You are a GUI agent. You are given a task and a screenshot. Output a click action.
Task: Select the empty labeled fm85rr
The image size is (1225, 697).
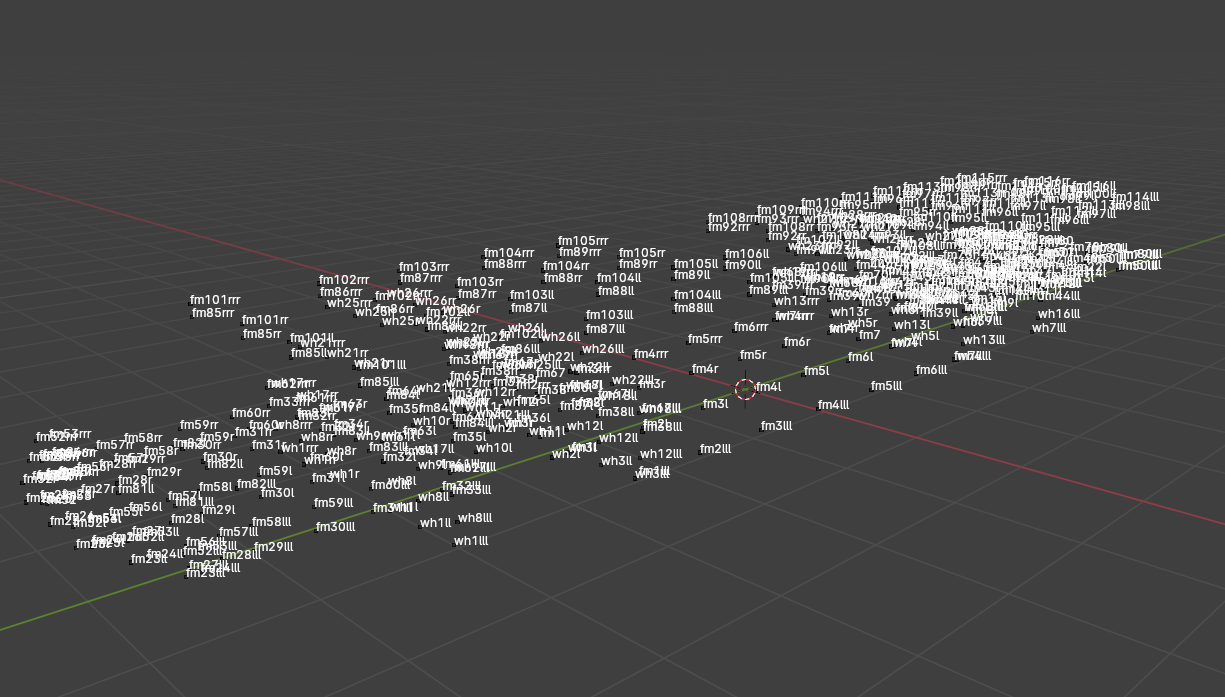(x=262, y=334)
